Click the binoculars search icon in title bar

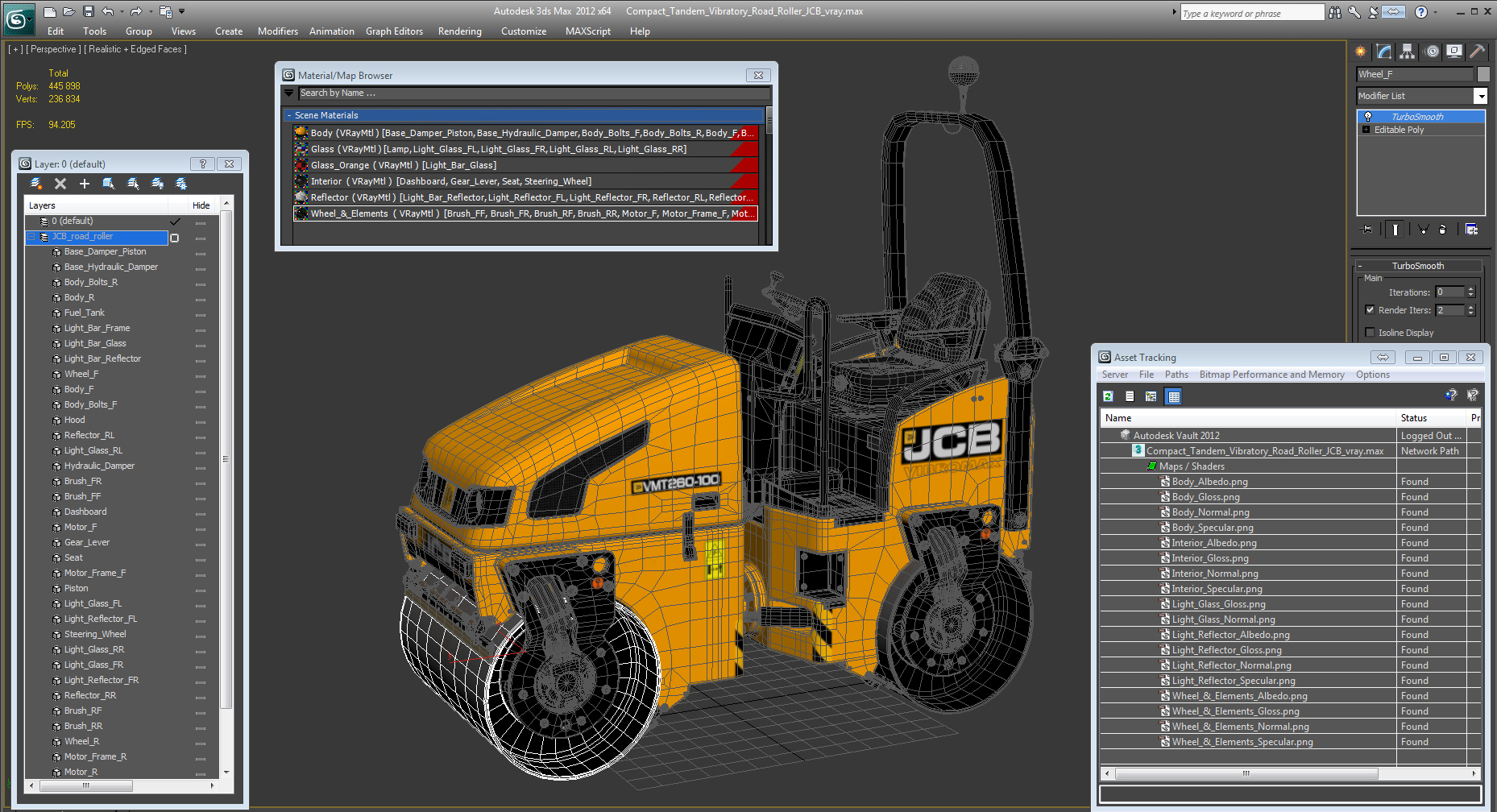pyautogui.click(x=1335, y=12)
